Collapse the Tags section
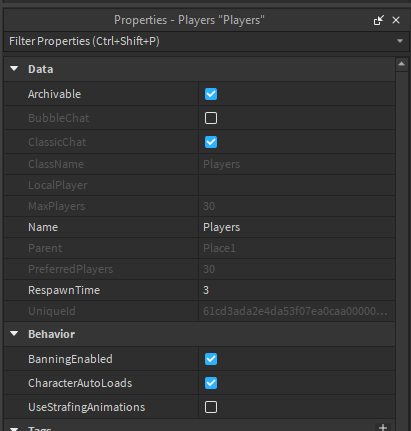 pyautogui.click(x=14, y=429)
